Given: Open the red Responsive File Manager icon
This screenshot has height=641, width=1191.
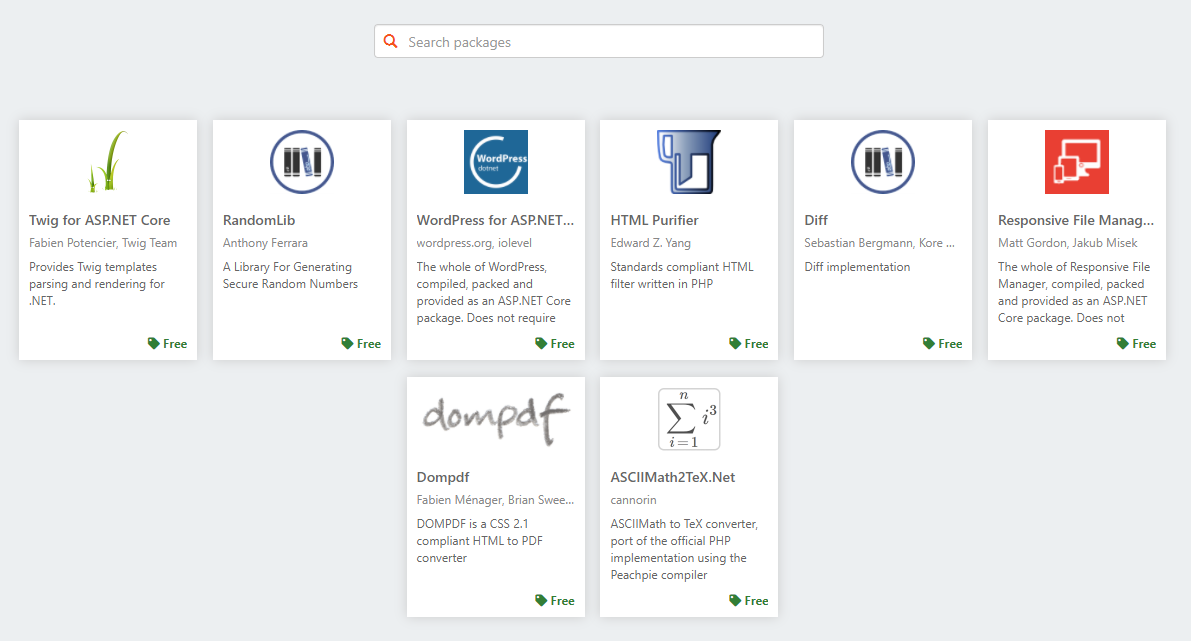Looking at the screenshot, I should coord(1077,162).
